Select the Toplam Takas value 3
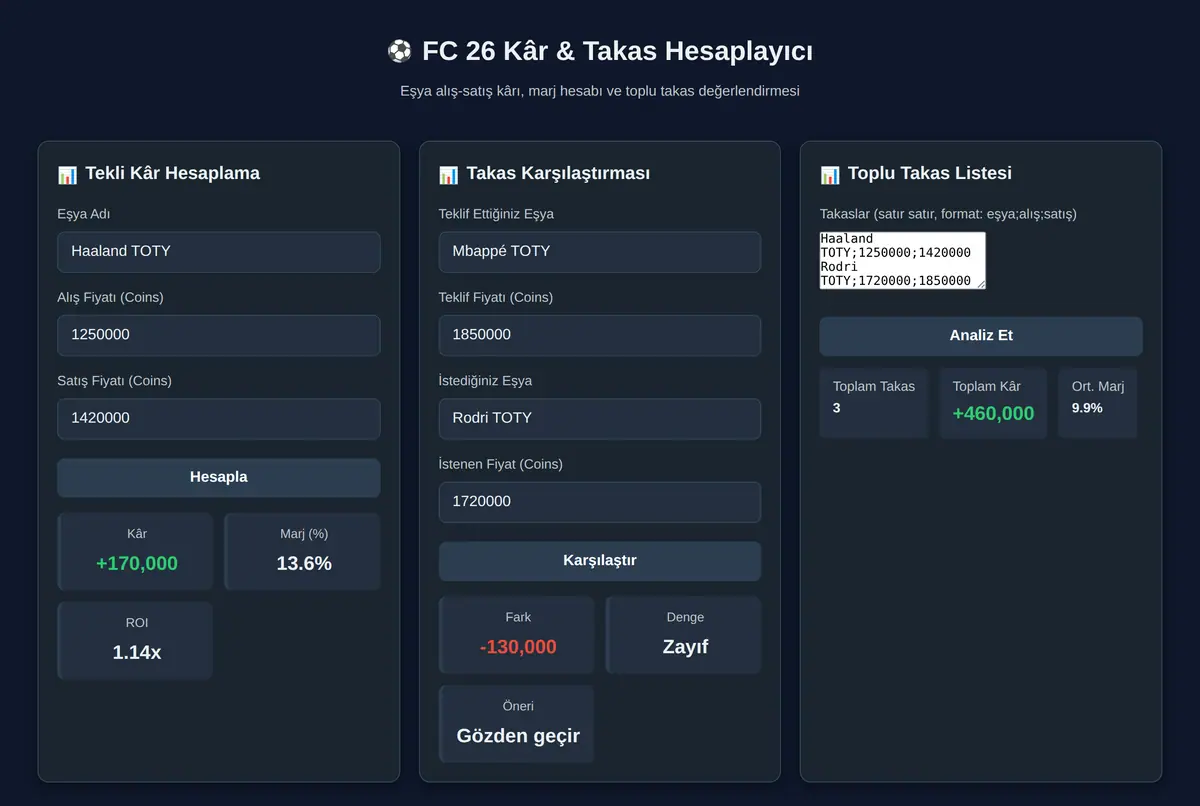 tap(837, 408)
